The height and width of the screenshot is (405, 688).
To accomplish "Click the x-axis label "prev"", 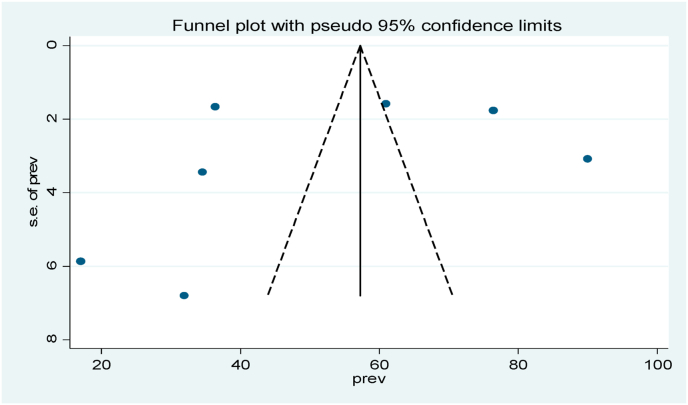I will point(371,381).
